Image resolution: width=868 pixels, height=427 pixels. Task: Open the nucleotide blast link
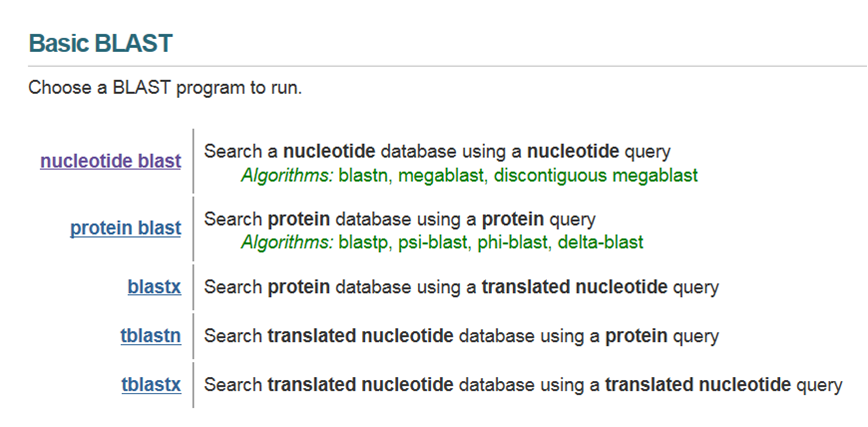pyautogui.click(x=110, y=160)
